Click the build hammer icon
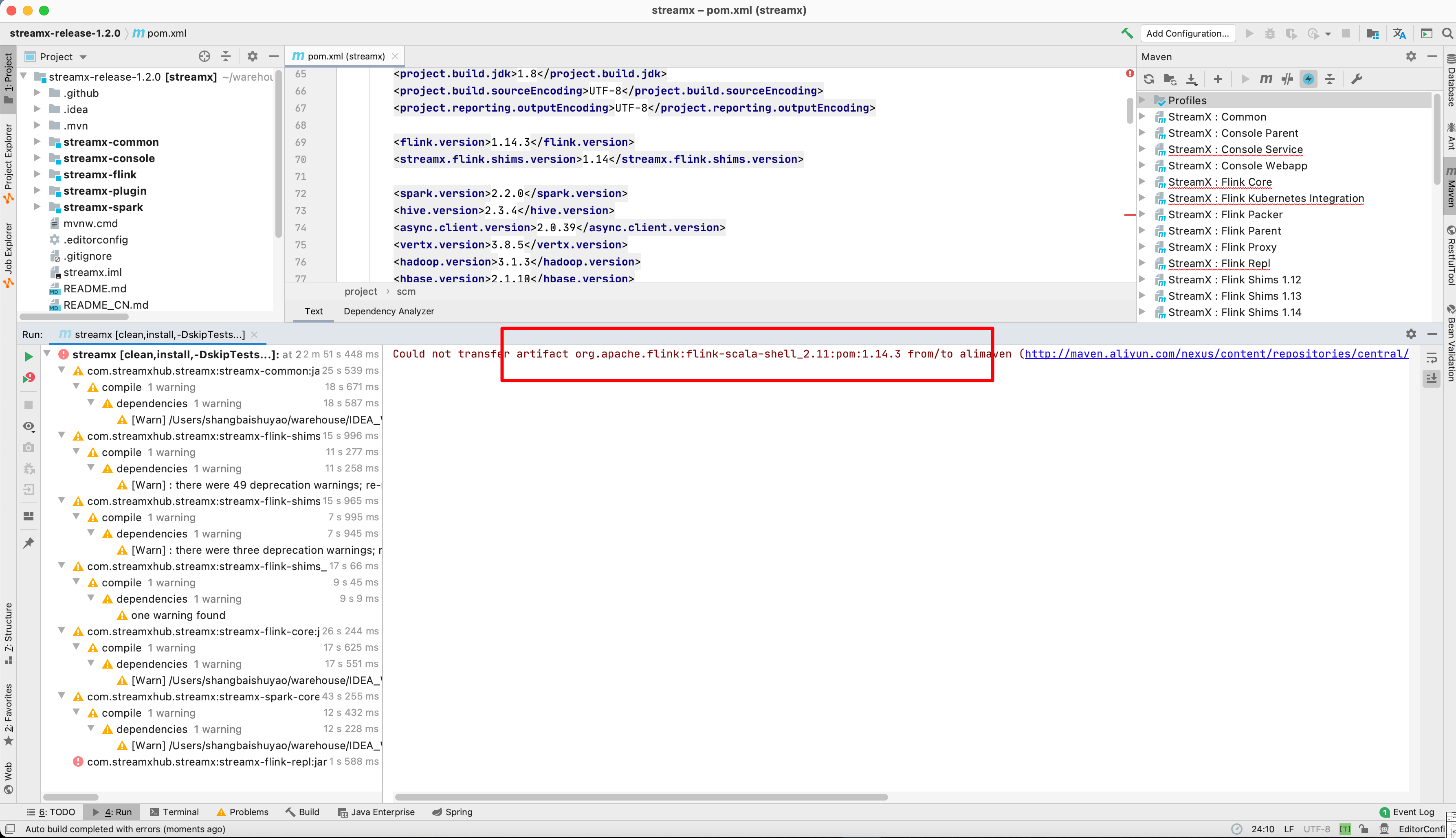 click(1127, 33)
